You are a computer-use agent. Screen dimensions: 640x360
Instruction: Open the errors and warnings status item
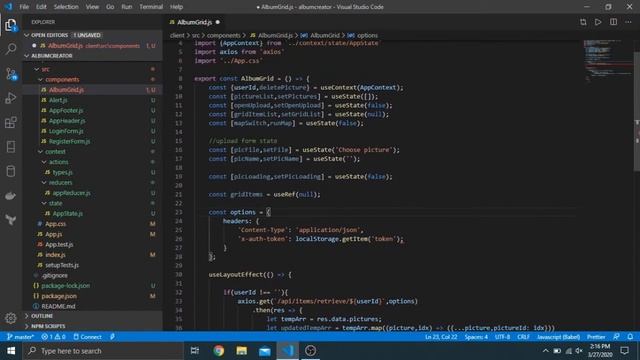coord(53,337)
